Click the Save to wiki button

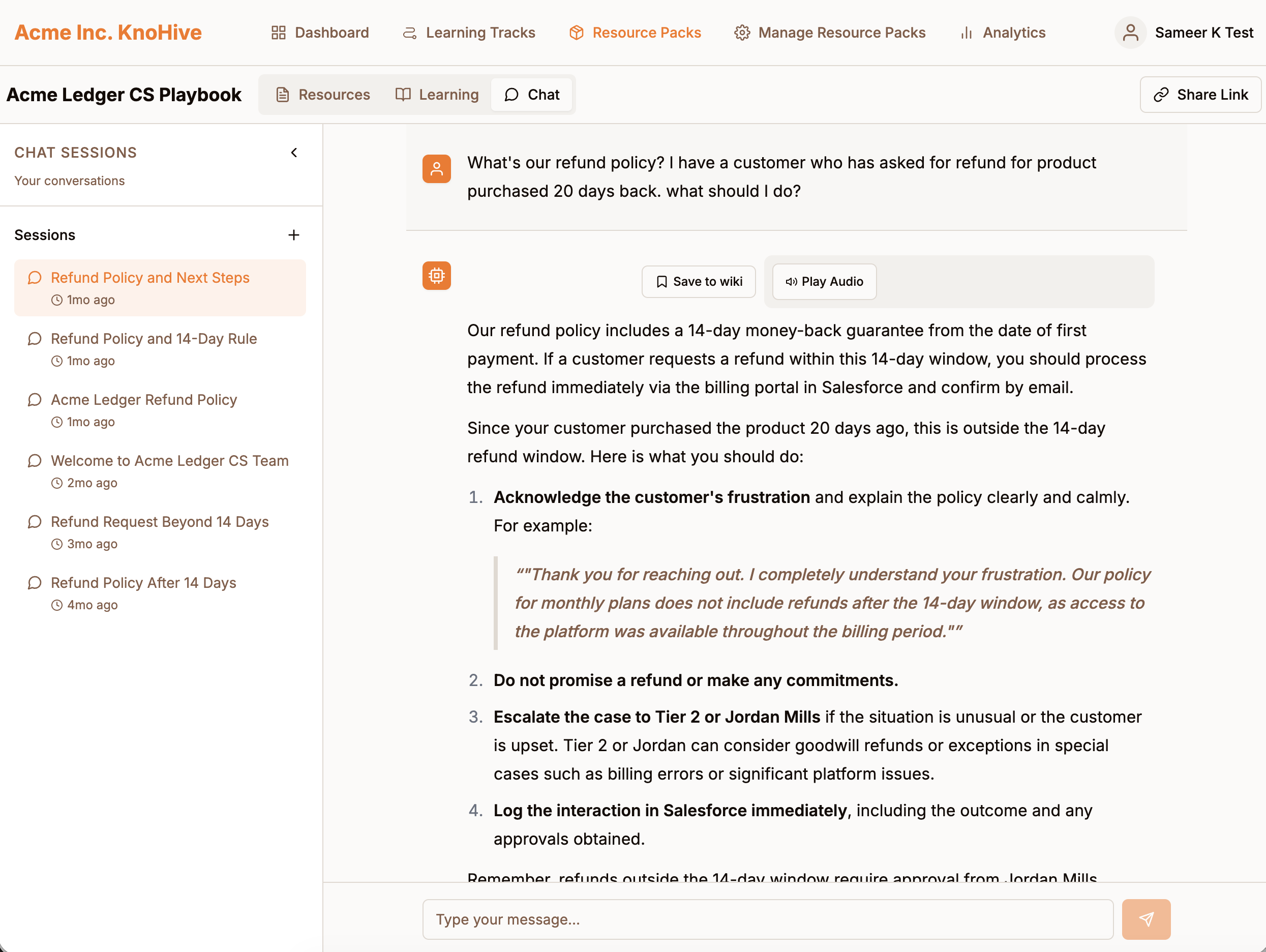[699, 282]
